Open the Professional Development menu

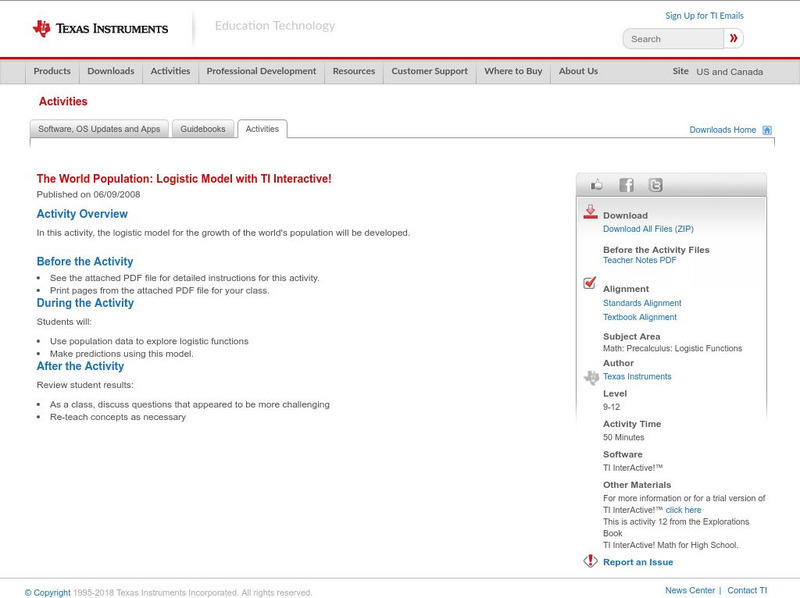(261, 71)
